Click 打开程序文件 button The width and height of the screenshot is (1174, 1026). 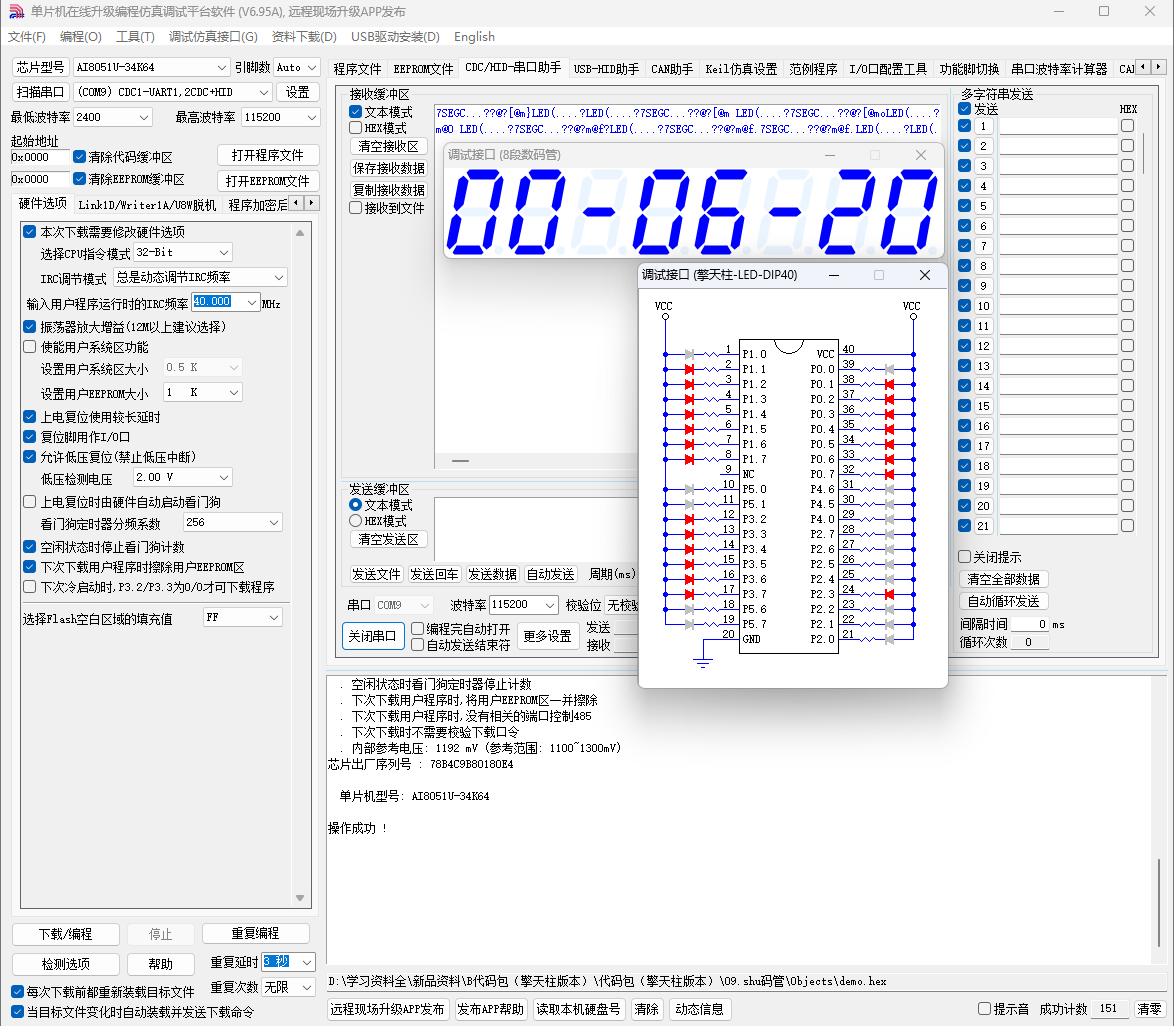(x=268, y=155)
